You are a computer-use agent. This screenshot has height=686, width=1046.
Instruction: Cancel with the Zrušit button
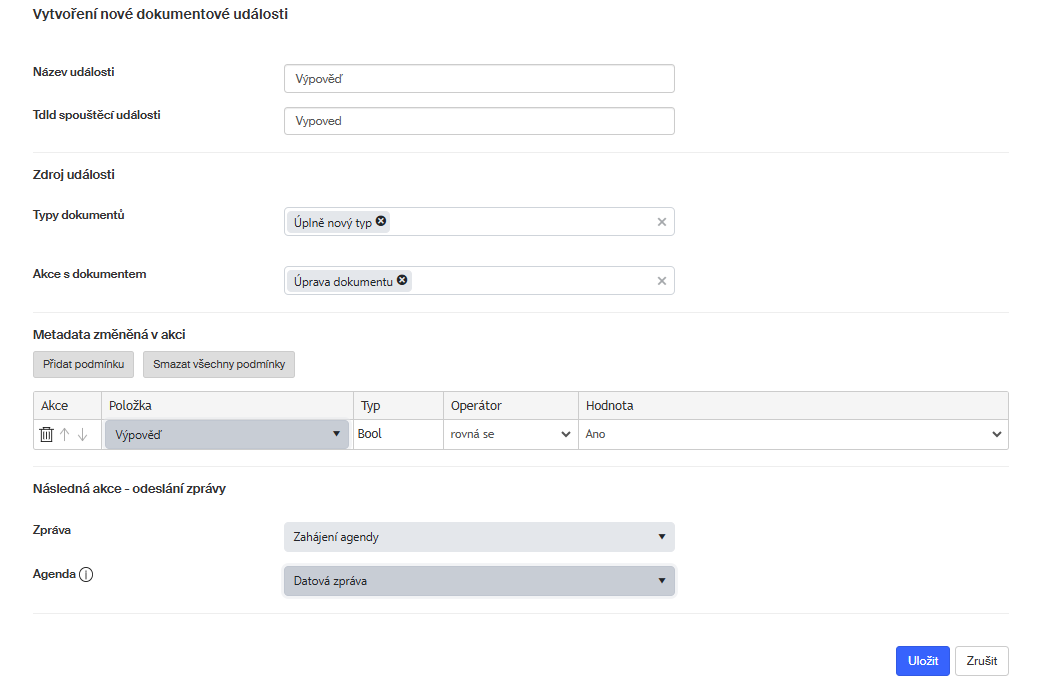(x=982, y=661)
